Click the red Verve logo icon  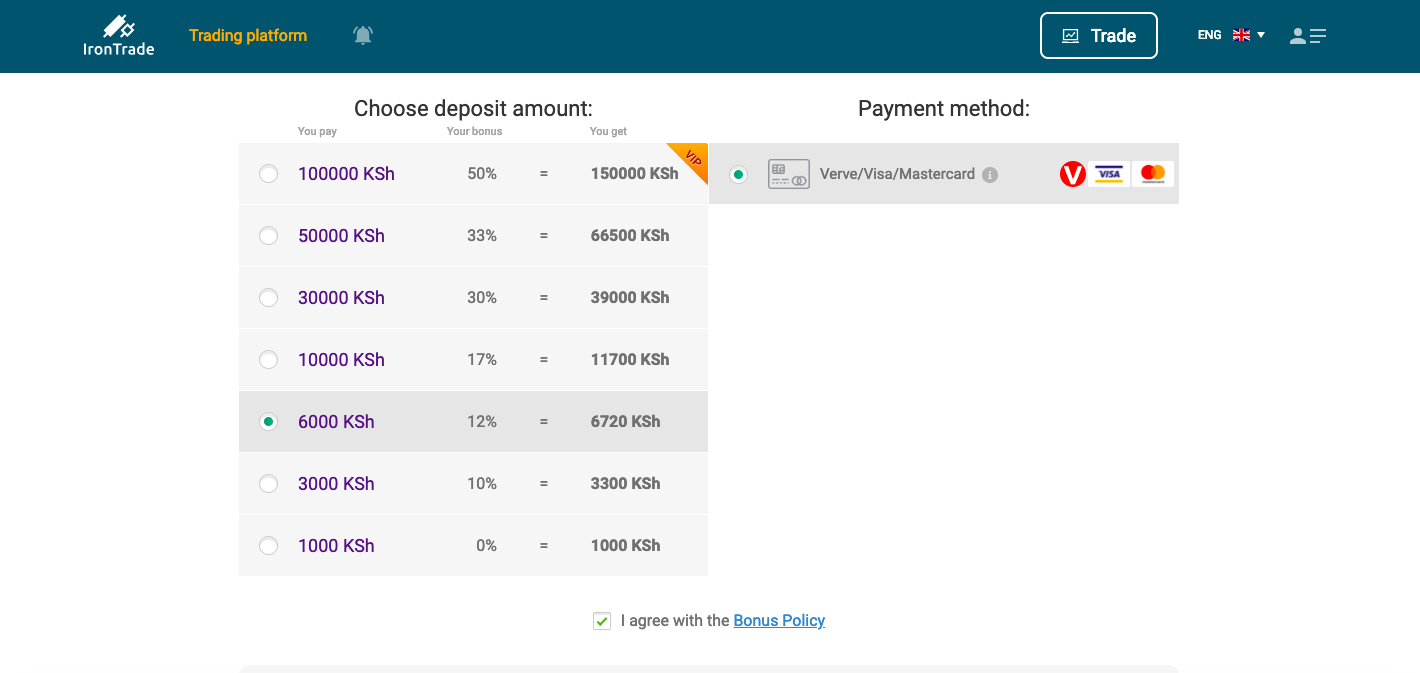click(1072, 175)
